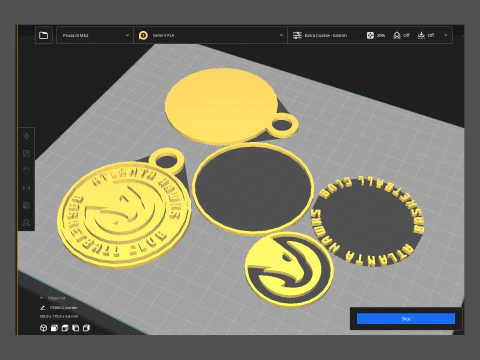This screenshot has width=480, height=360.
Task: Click the Extra Coarse profile text
Action: point(326,35)
